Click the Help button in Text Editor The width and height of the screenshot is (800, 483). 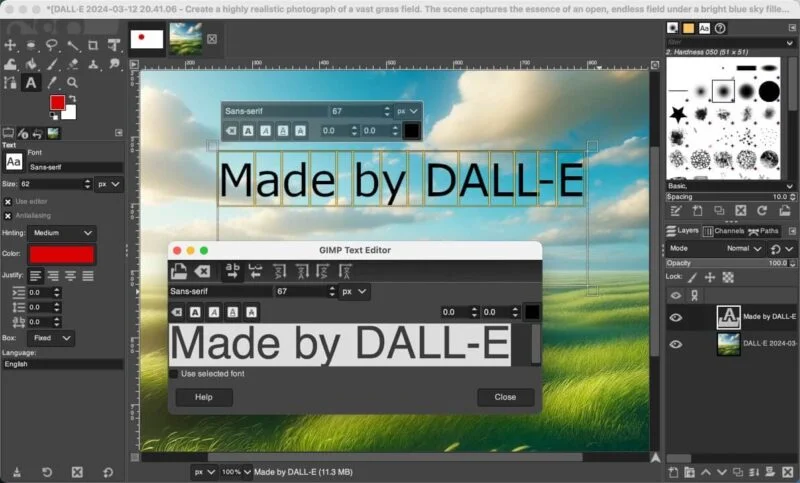[x=204, y=397]
